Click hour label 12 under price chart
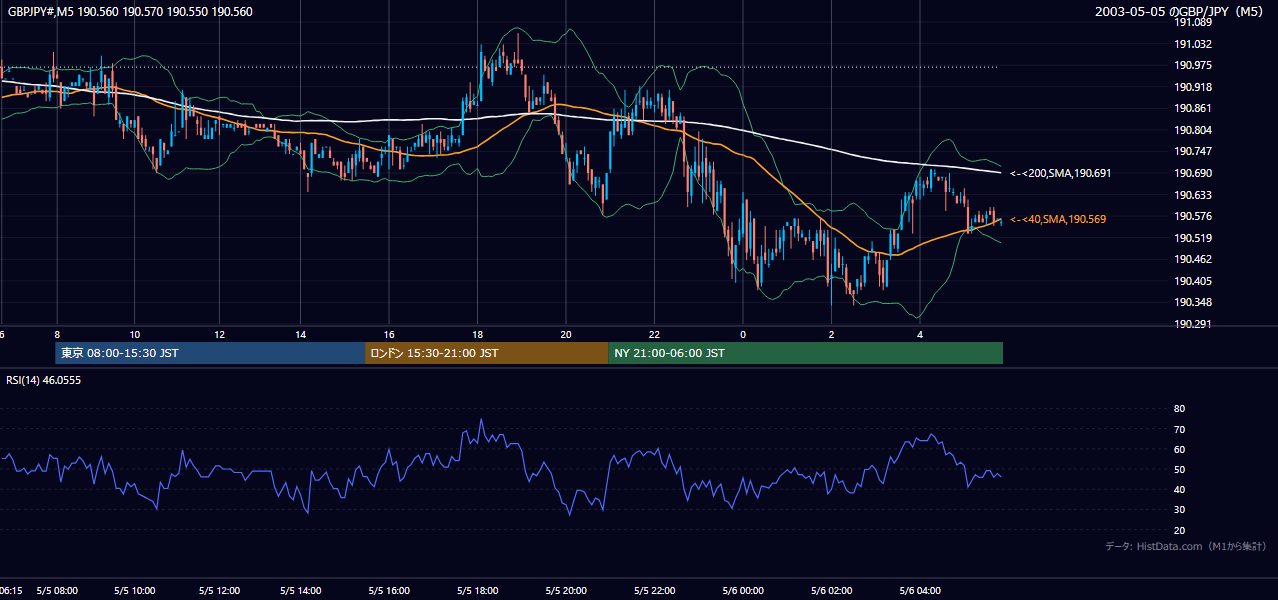Image resolution: width=1278 pixels, height=600 pixels. click(x=219, y=334)
